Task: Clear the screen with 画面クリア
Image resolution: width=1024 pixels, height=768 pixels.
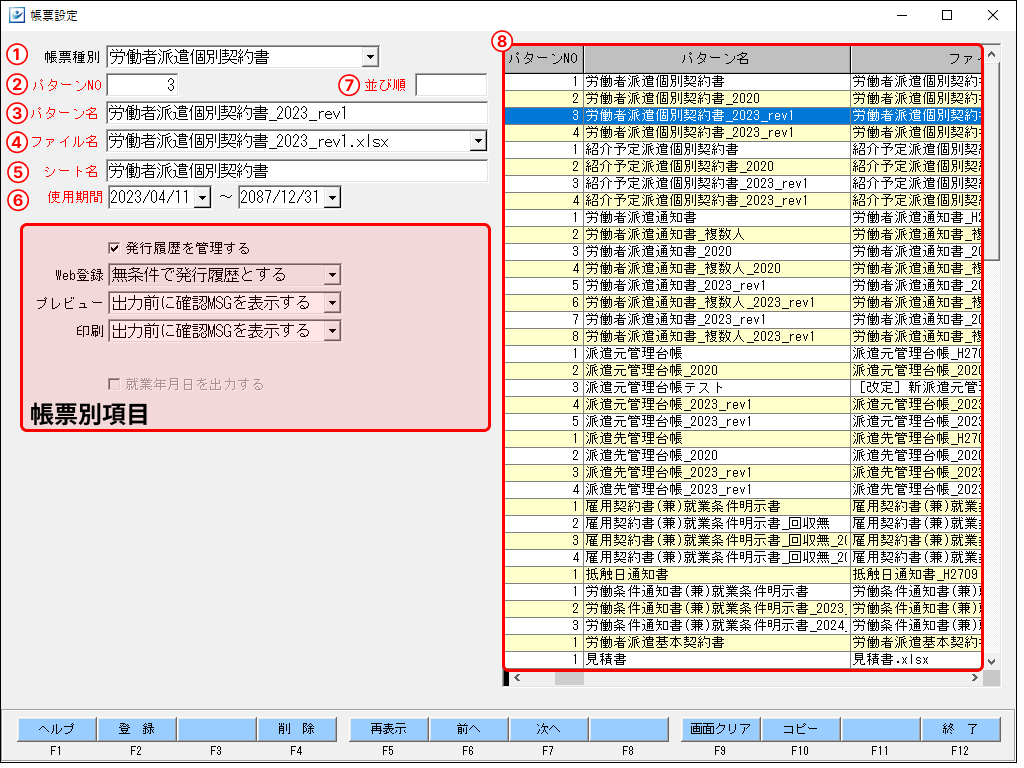Action: [x=720, y=729]
